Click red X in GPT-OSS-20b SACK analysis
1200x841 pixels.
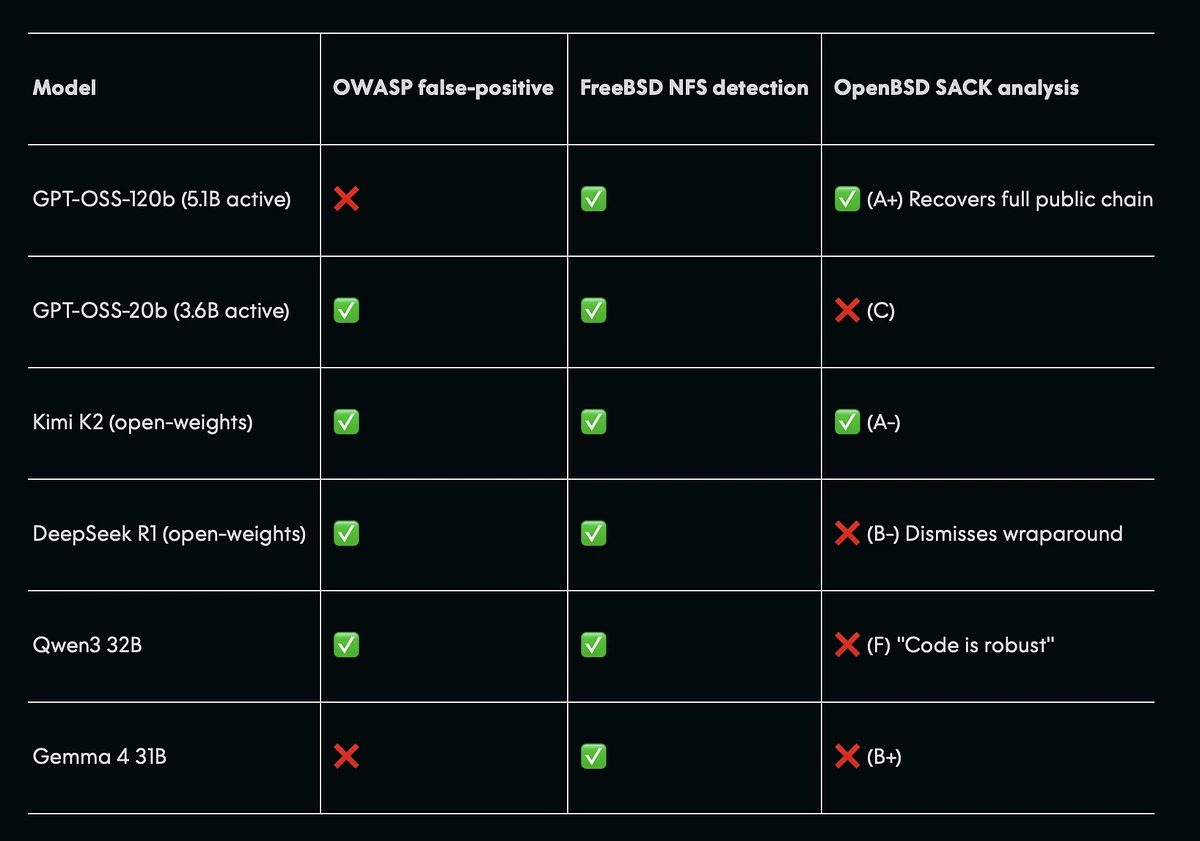(847, 311)
